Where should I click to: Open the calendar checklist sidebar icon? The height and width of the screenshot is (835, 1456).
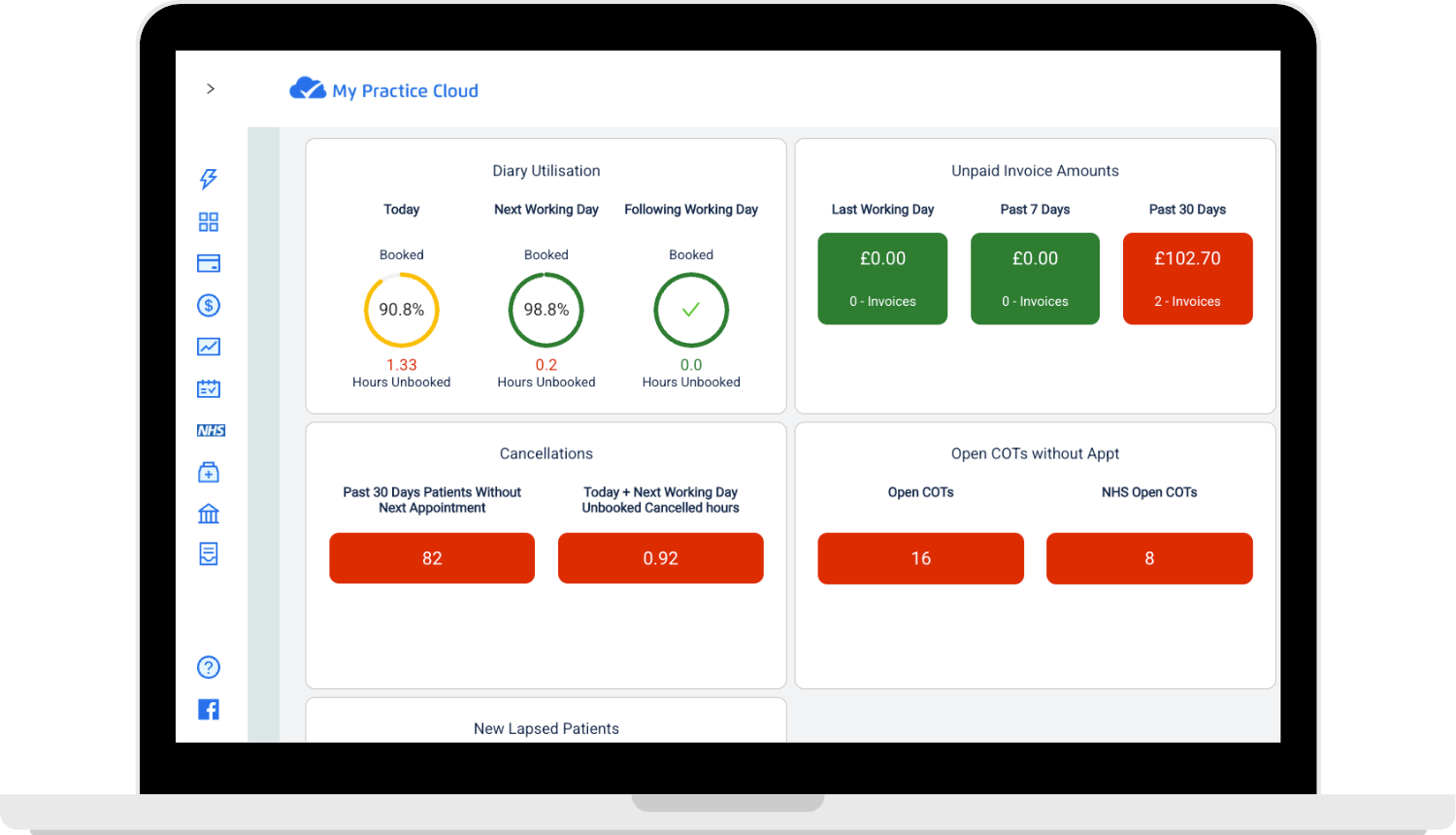pos(209,389)
